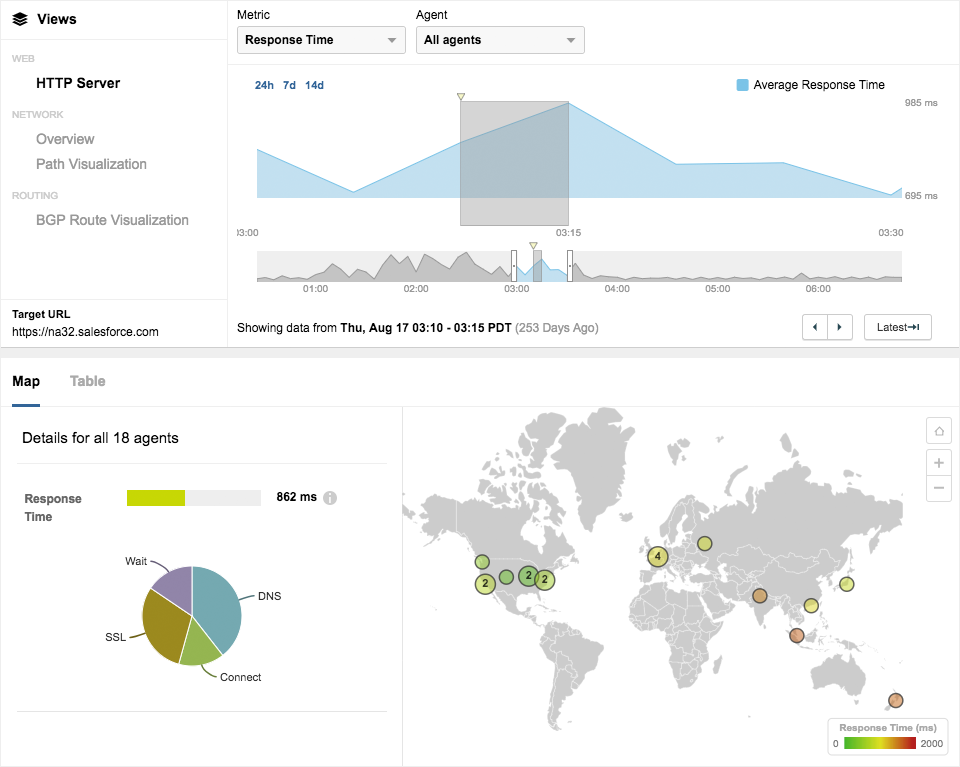Click the Views layers icon
Screen dimensions: 960x767
tap(20, 19)
